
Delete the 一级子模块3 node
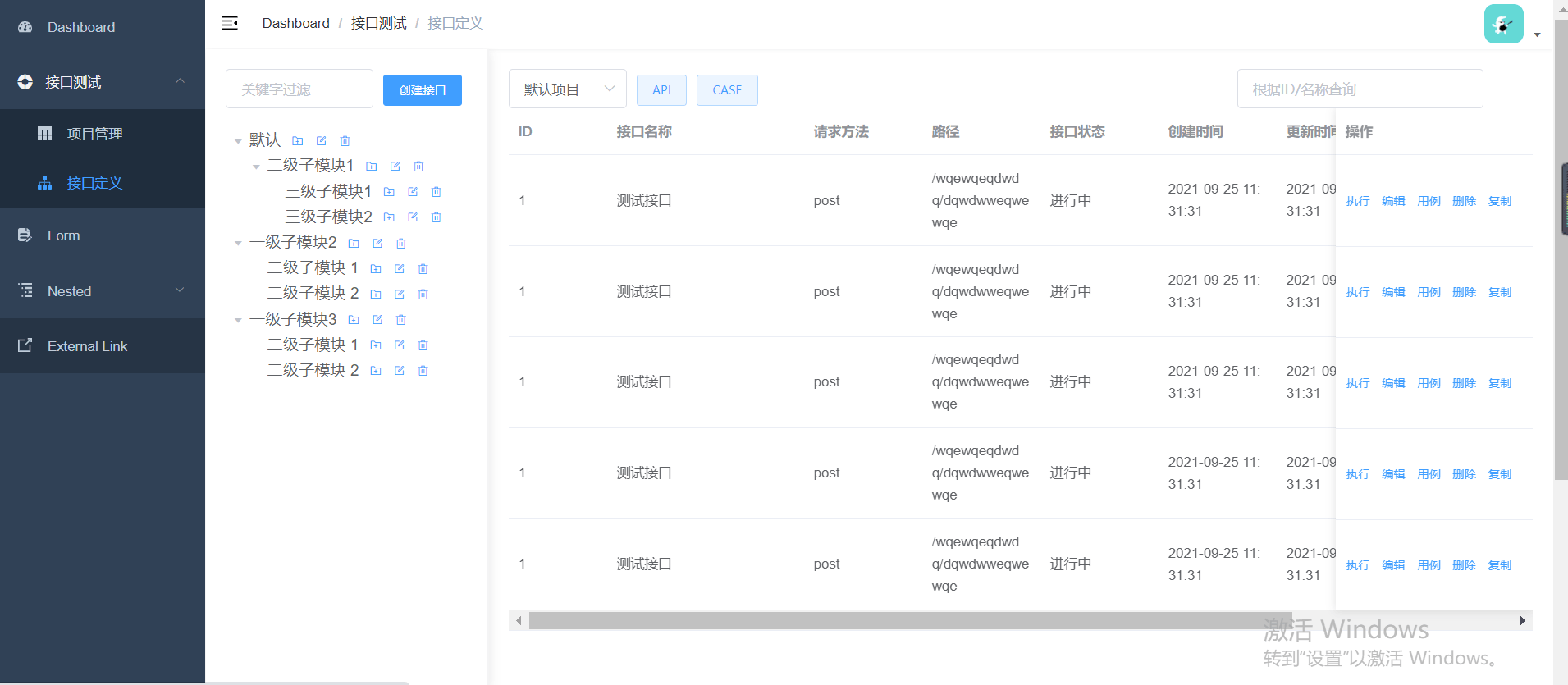(401, 320)
